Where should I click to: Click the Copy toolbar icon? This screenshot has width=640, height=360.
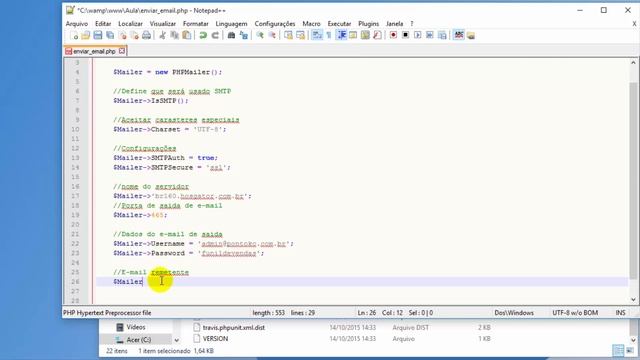[x=174, y=36]
